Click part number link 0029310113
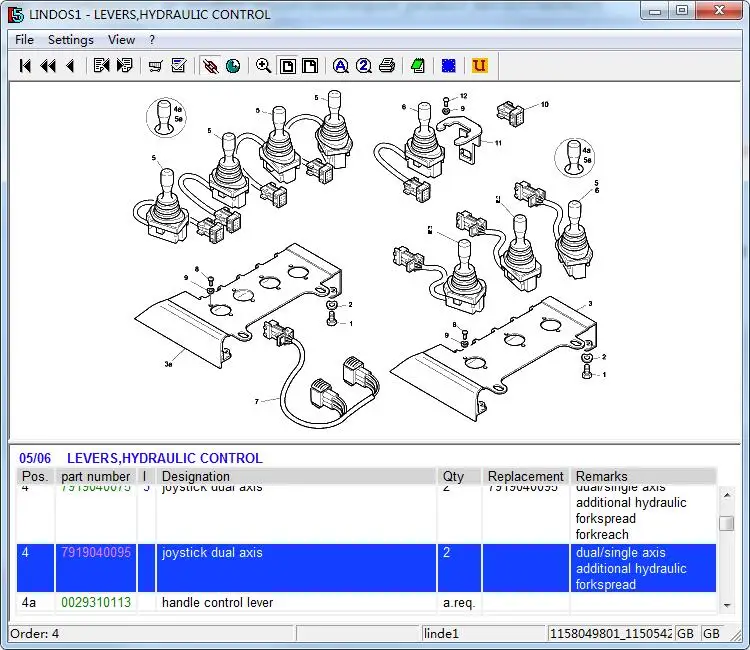The height and width of the screenshot is (650, 750). point(96,603)
